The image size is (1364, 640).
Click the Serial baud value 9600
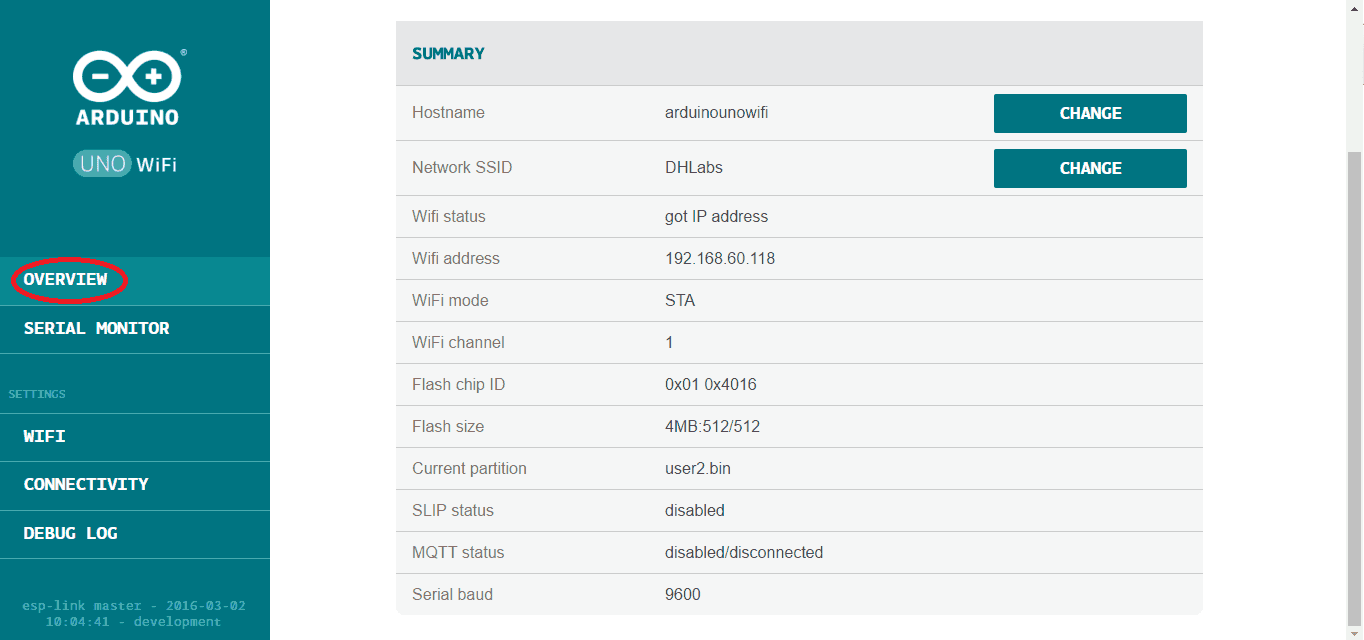[682, 595]
